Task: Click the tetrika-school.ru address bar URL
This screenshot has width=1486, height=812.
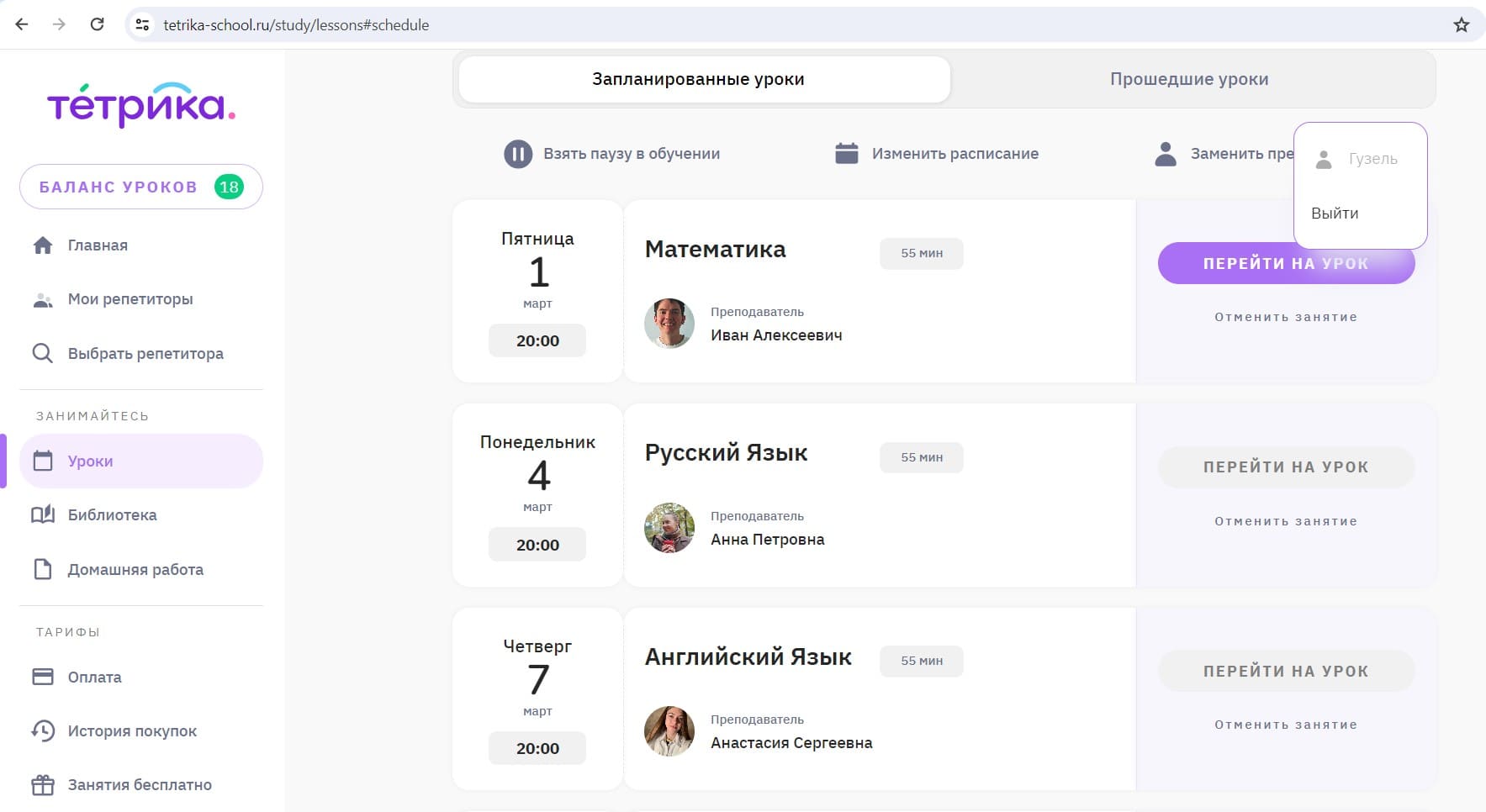Action: pos(296,25)
